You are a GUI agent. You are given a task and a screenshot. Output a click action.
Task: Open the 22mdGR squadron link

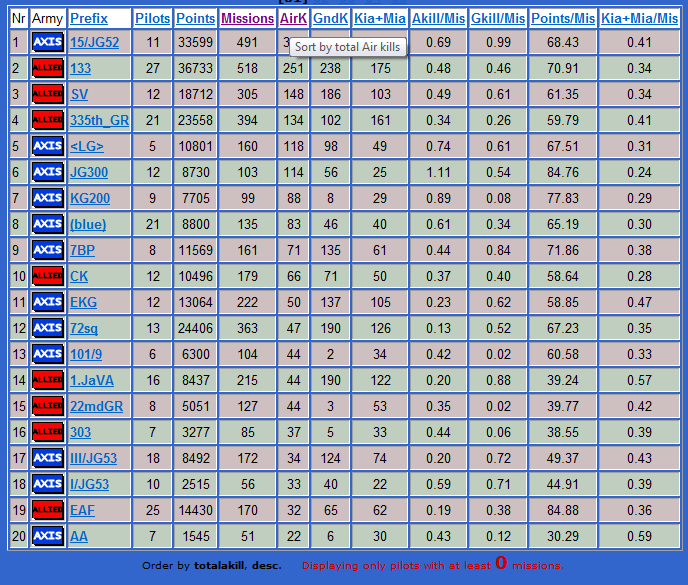97,406
